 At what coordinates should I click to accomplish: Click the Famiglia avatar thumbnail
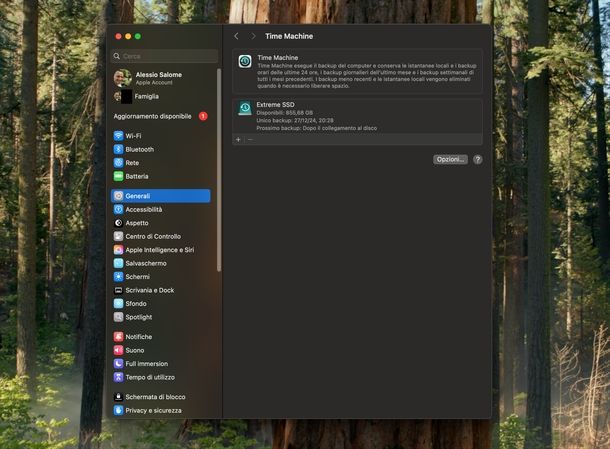tap(123, 96)
